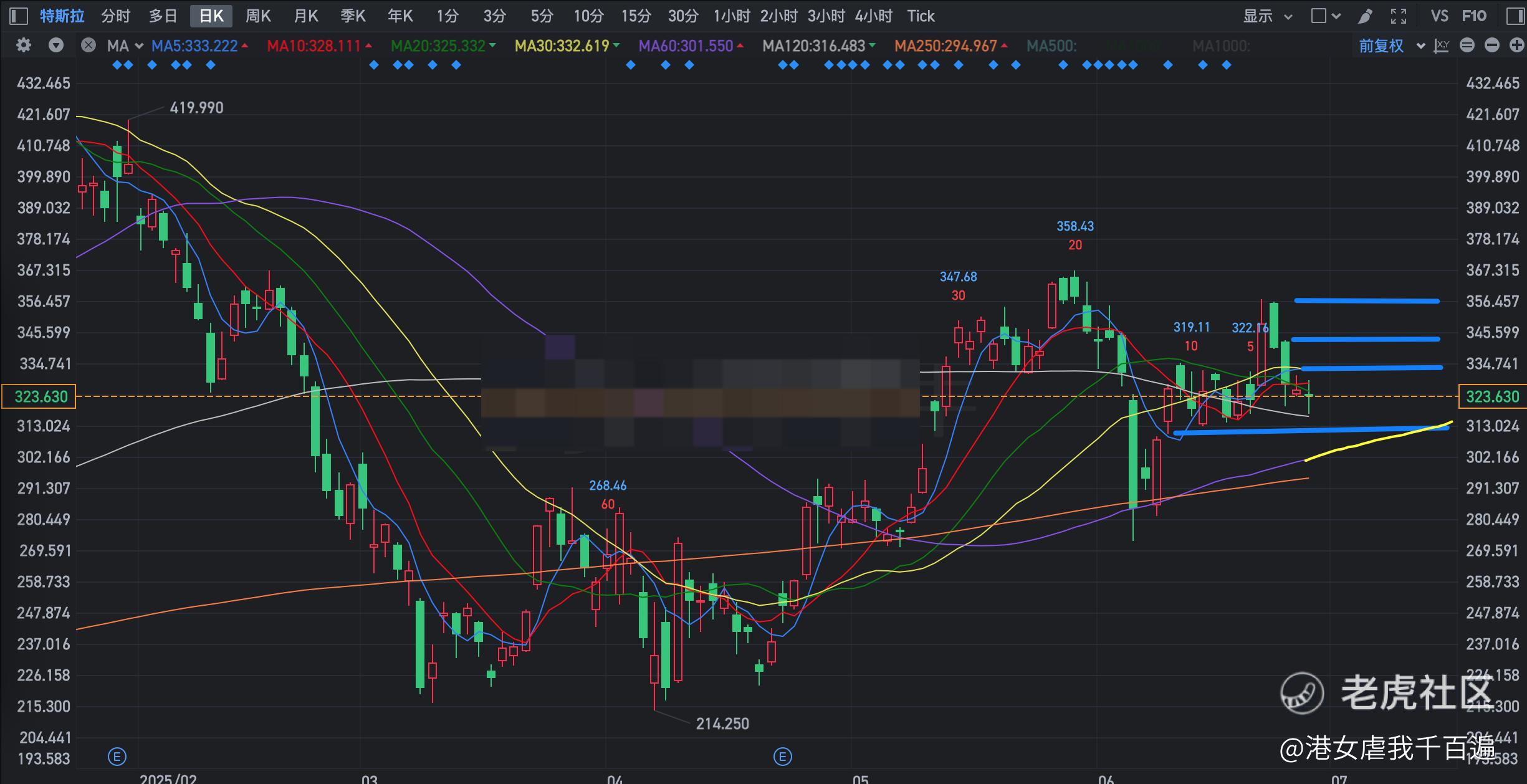Image resolution: width=1527 pixels, height=784 pixels.
Task: Select the drawing brush tool
Action: click(x=1365, y=16)
